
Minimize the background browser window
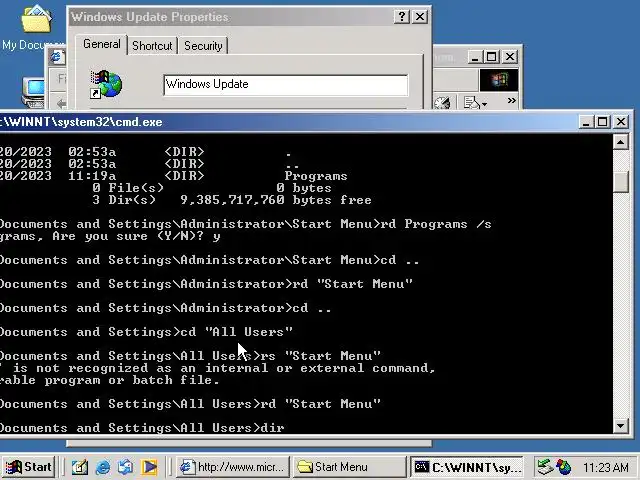coord(474,57)
